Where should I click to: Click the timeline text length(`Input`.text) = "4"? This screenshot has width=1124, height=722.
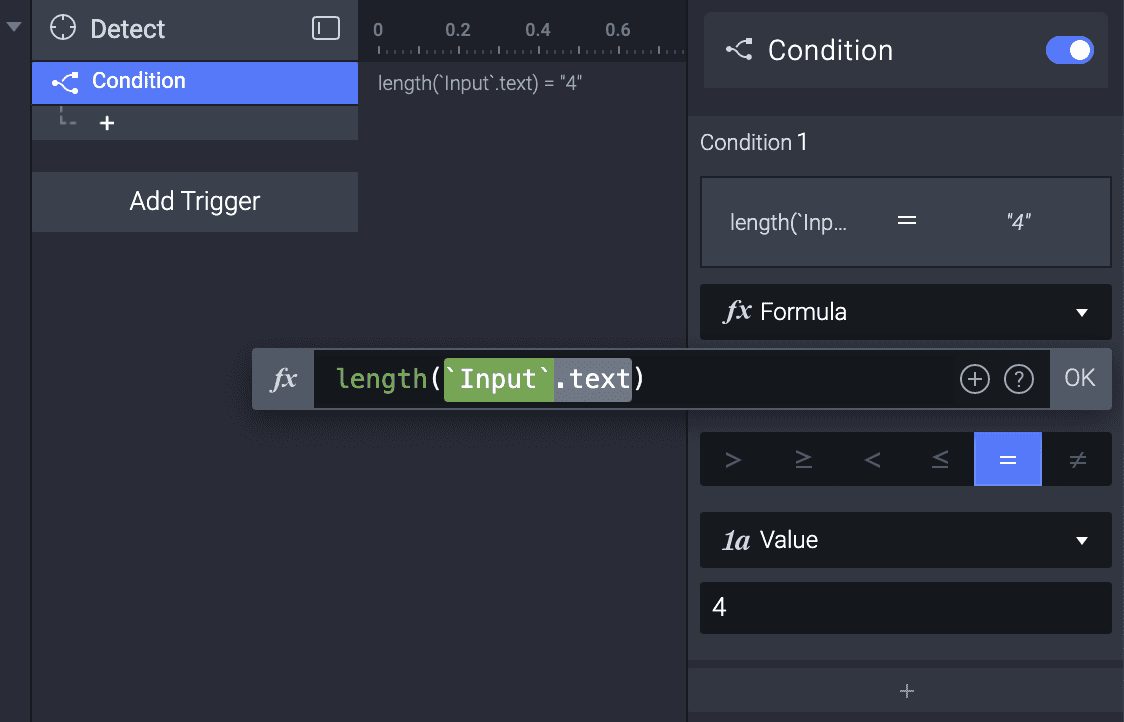pos(480,83)
